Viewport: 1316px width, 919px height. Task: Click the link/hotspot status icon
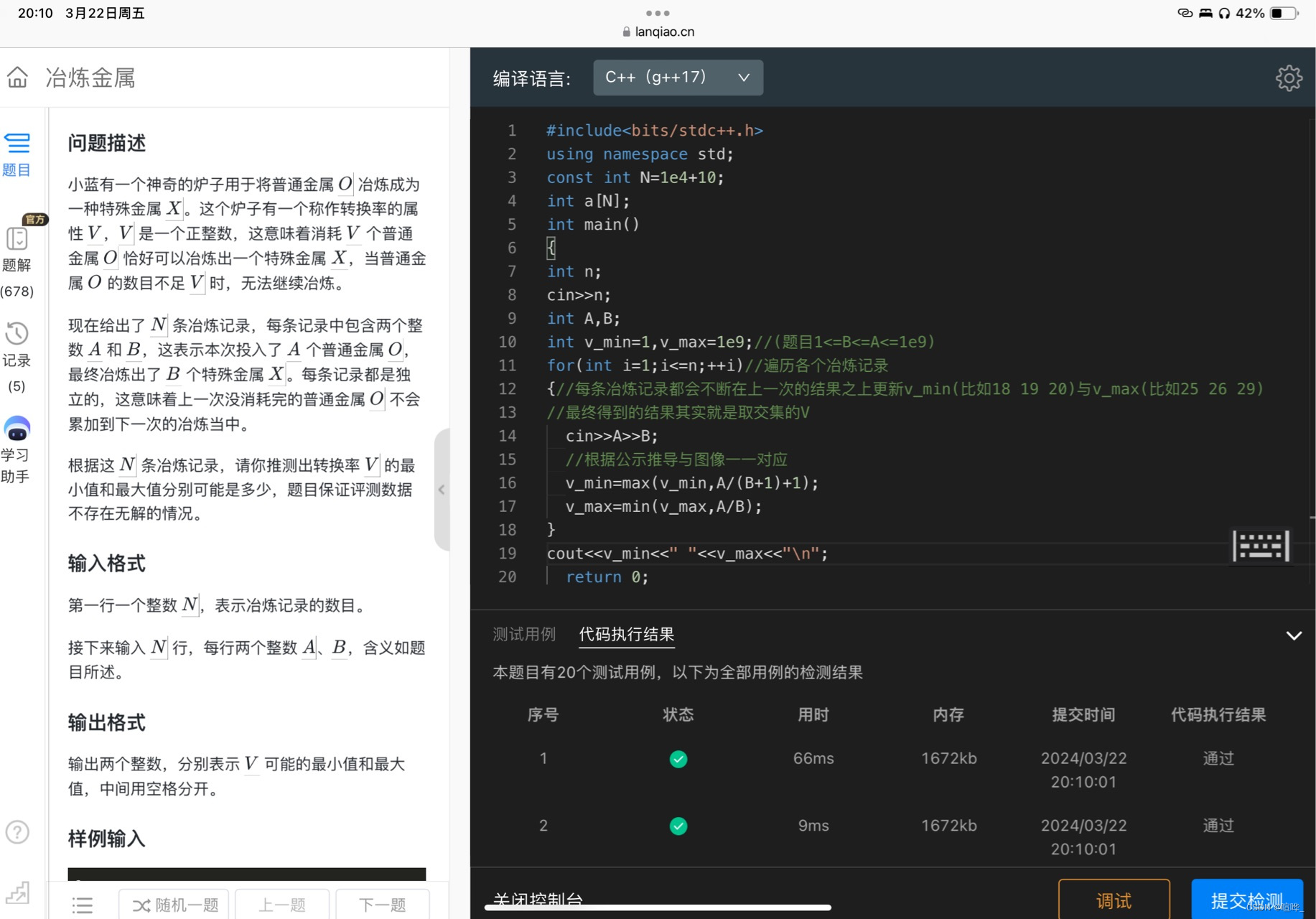coord(1185,13)
